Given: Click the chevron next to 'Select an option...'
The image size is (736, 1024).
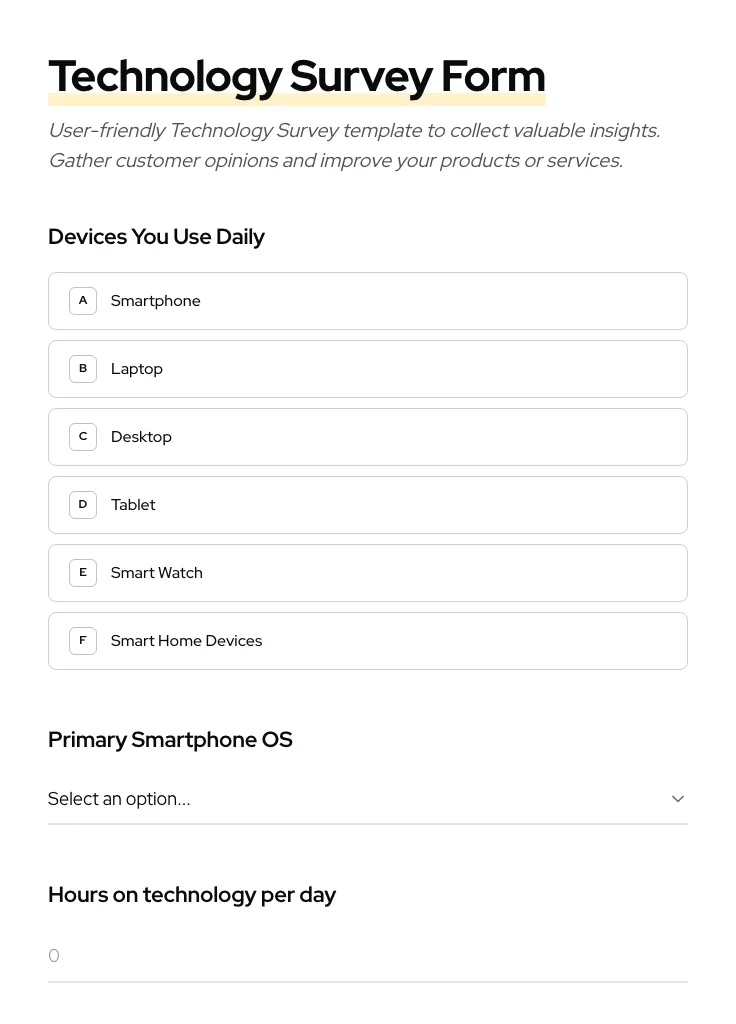Looking at the screenshot, I should pyautogui.click(x=678, y=799).
